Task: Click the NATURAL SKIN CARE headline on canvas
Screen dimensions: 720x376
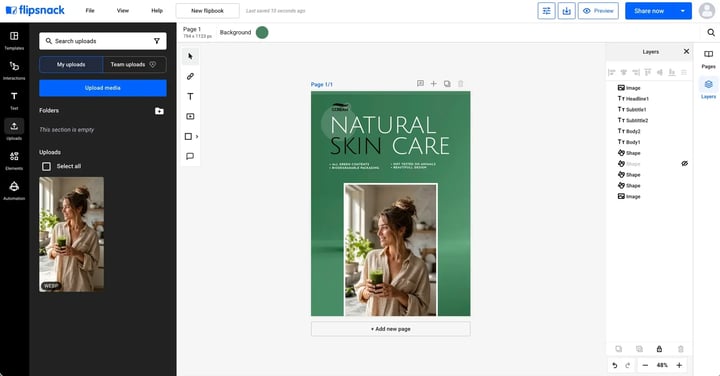Action: click(389, 135)
